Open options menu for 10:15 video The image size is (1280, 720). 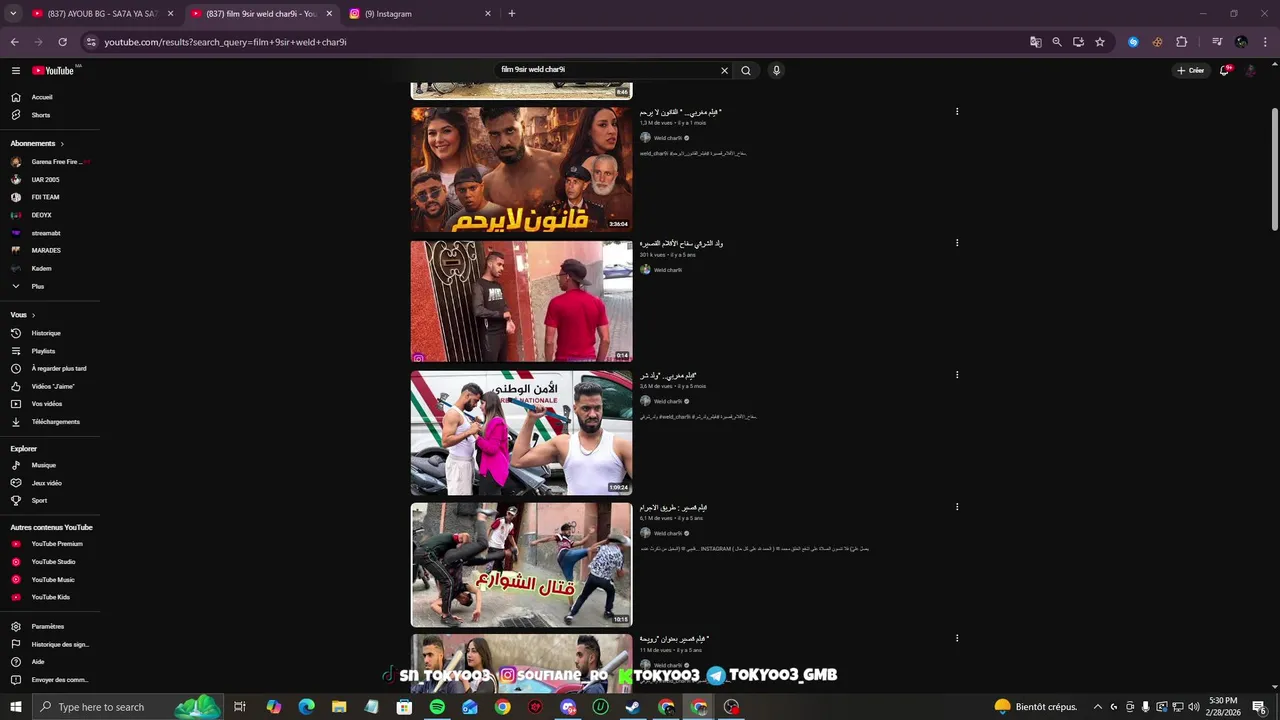point(957,507)
